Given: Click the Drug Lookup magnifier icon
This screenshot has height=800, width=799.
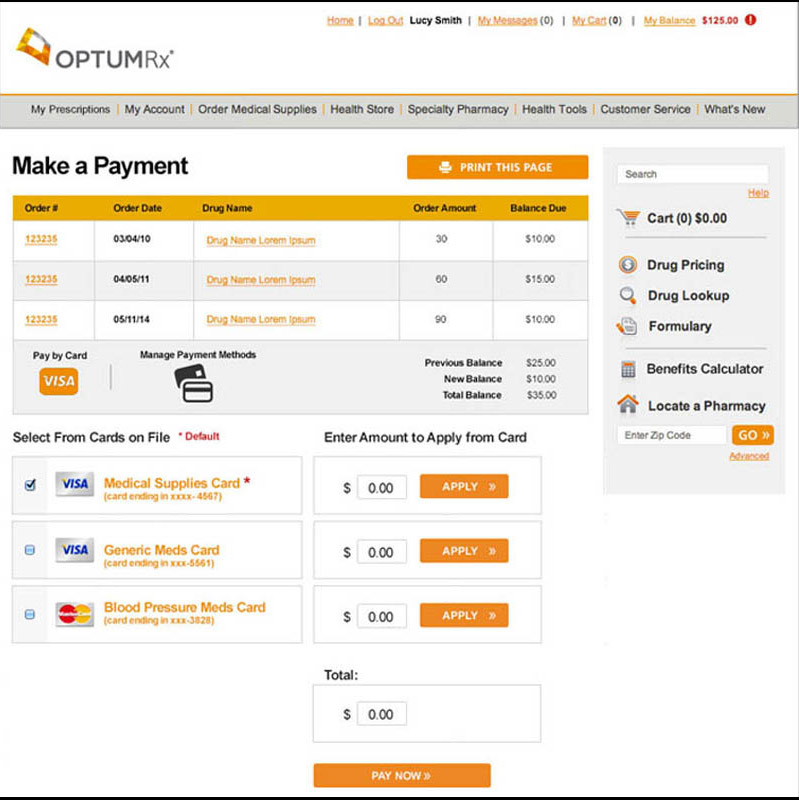Looking at the screenshot, I should click(x=628, y=296).
